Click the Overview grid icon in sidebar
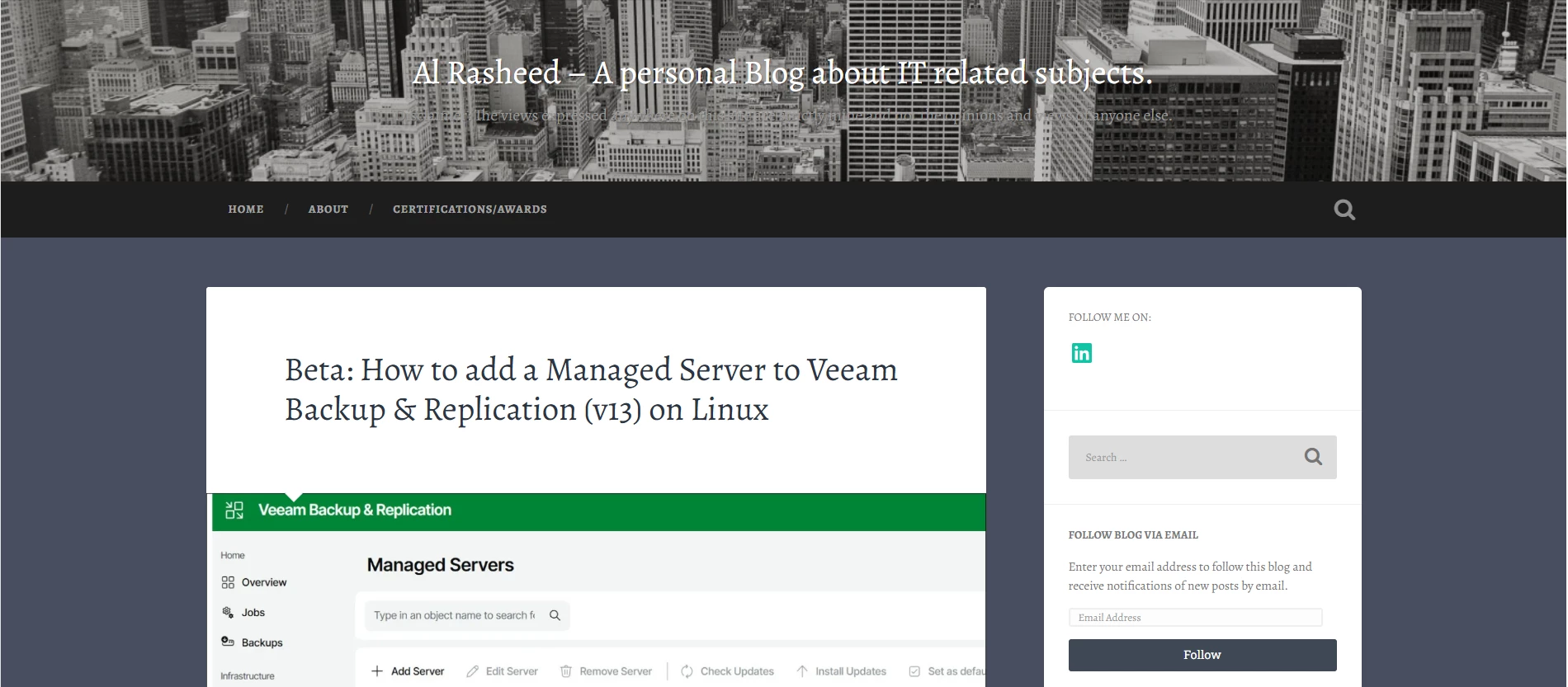Viewport: 1568px width, 687px height. click(228, 582)
